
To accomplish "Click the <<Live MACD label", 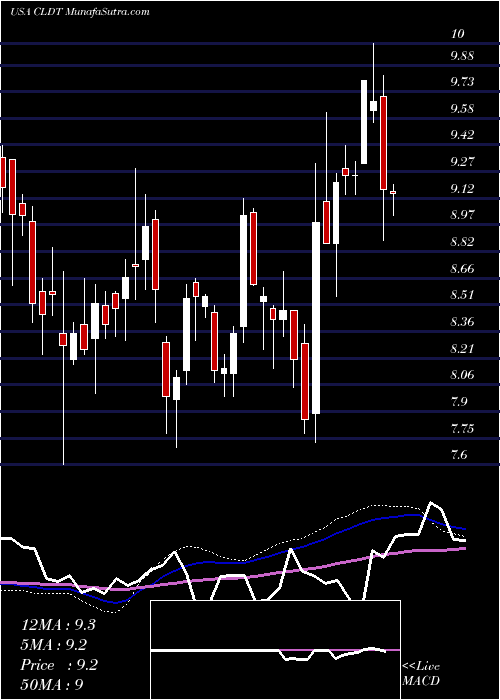I will click(x=421, y=674).
